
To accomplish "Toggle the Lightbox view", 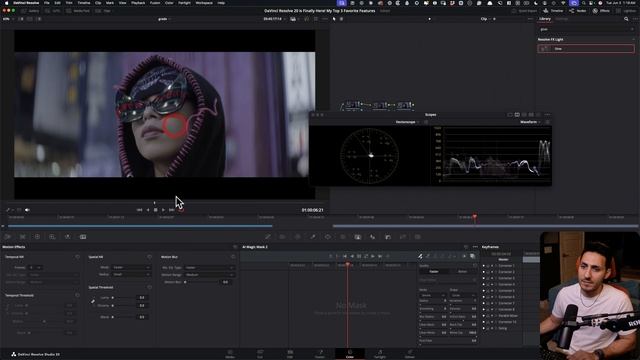I will [627, 11].
